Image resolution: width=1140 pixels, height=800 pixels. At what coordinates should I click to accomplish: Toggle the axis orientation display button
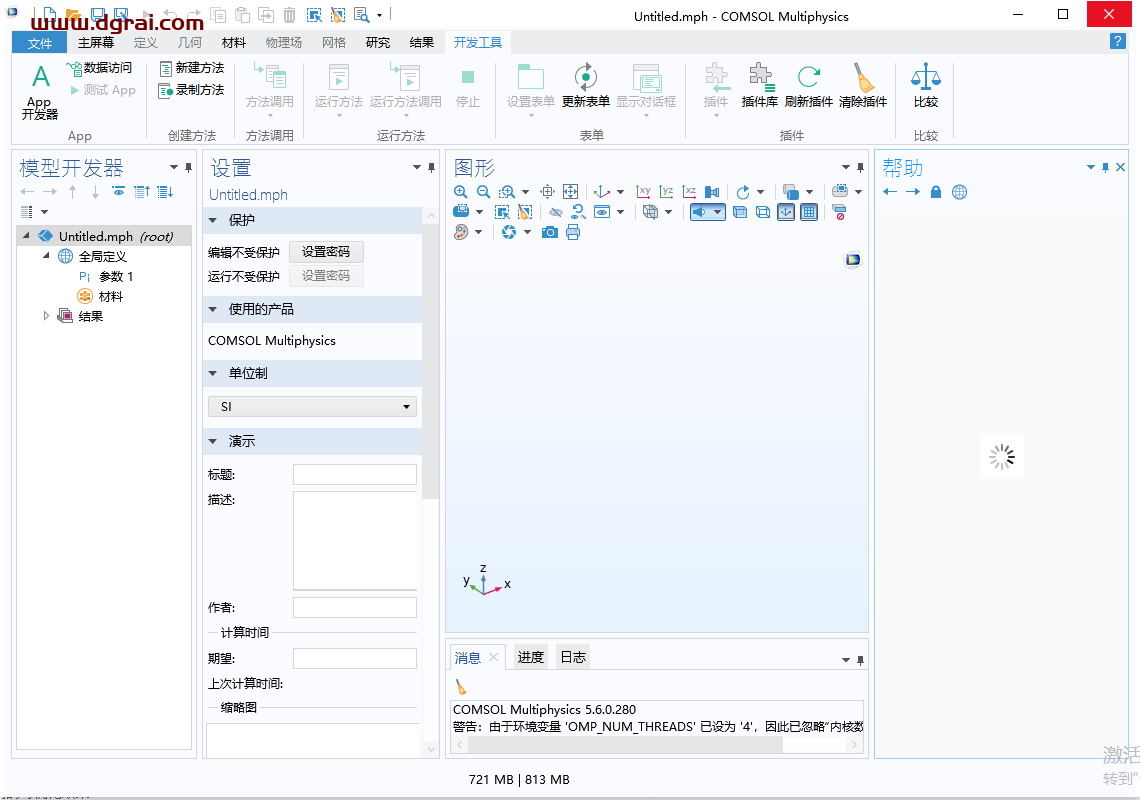coord(786,212)
